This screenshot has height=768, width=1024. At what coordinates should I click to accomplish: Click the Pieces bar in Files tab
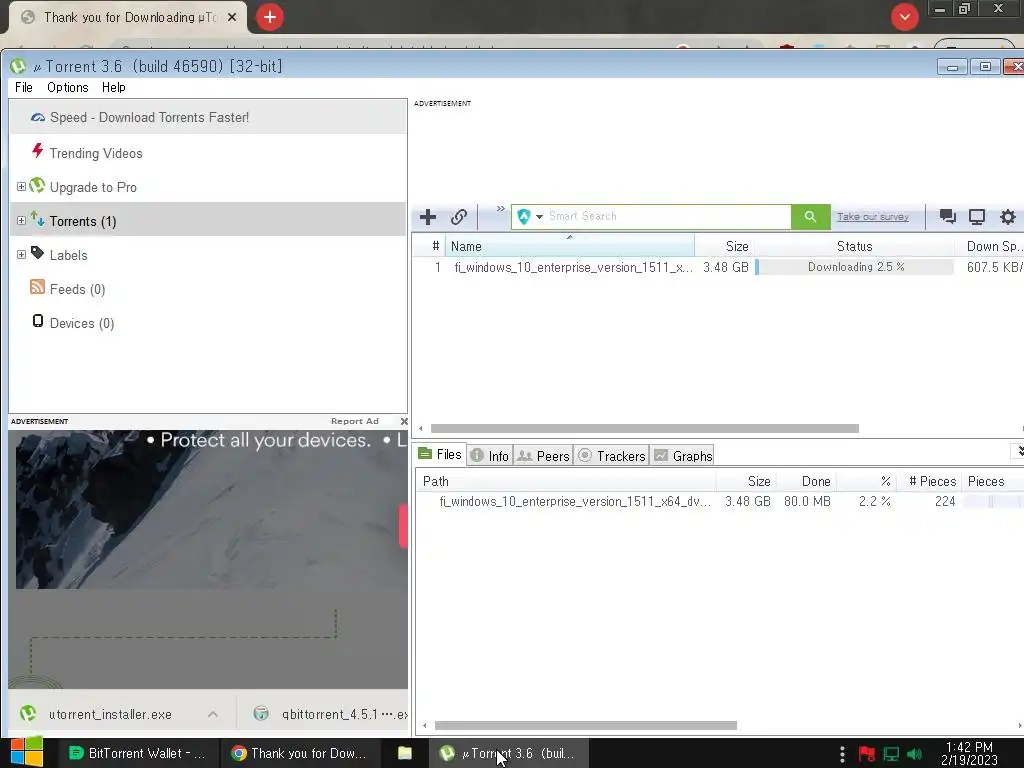tap(992, 502)
